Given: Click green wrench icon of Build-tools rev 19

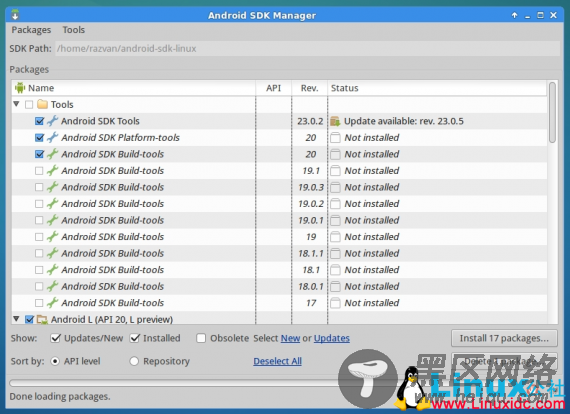Looking at the screenshot, I should 53,237.
